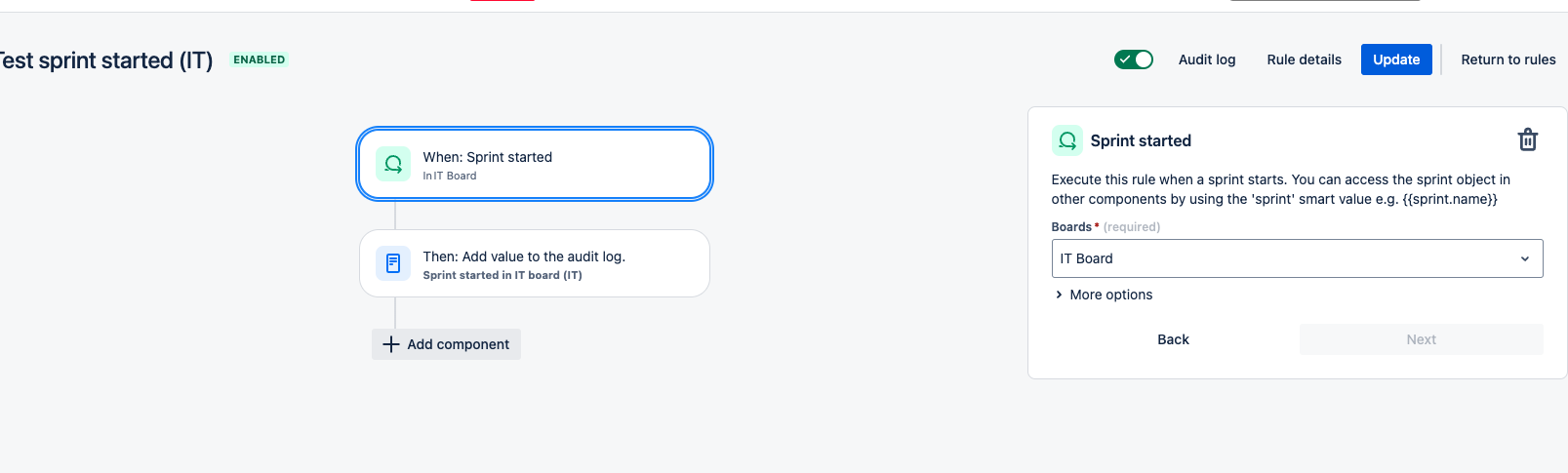Click the dropdown arrow in Boards field
Viewport: 1568px width, 473px height.
point(1525,258)
